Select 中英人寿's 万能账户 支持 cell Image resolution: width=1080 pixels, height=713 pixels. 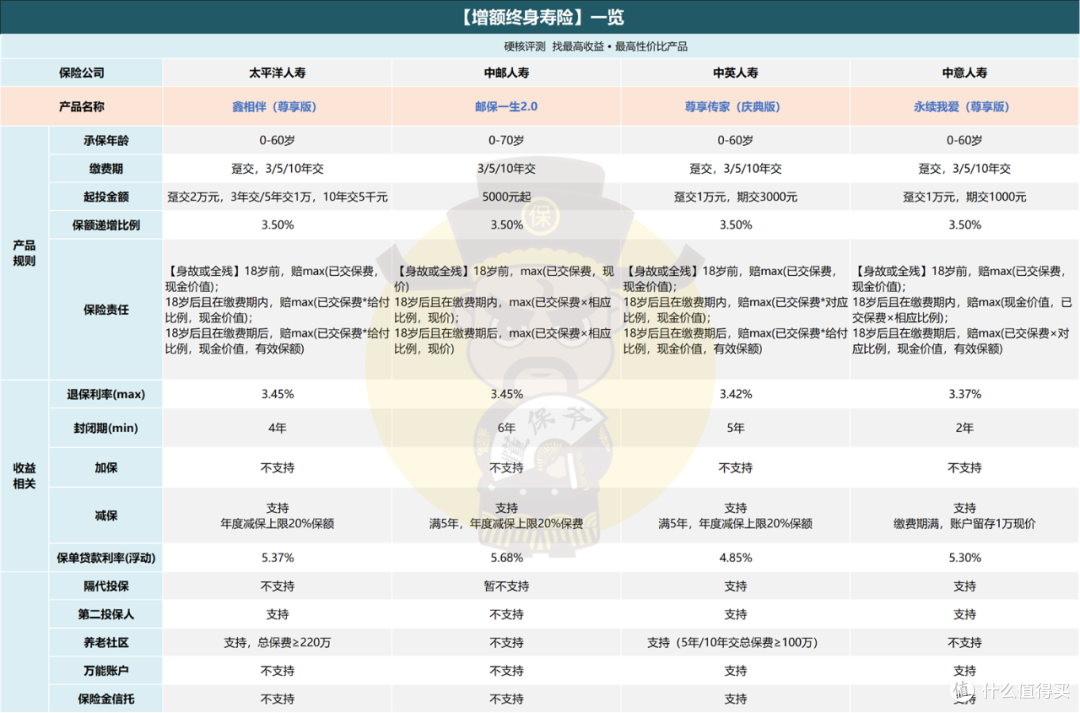pyautogui.click(x=735, y=671)
